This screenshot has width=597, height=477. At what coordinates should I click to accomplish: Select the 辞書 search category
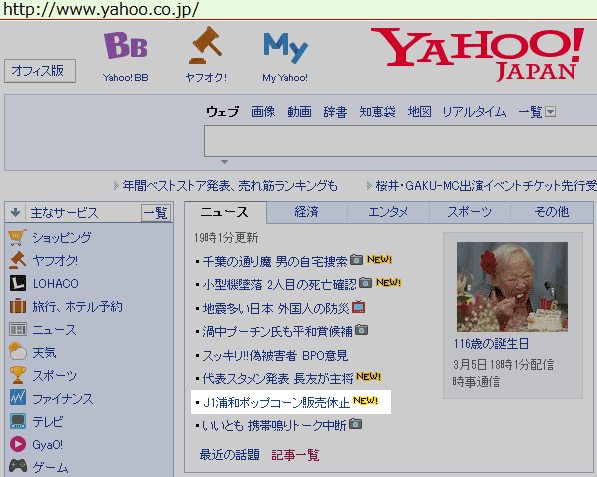[335, 112]
